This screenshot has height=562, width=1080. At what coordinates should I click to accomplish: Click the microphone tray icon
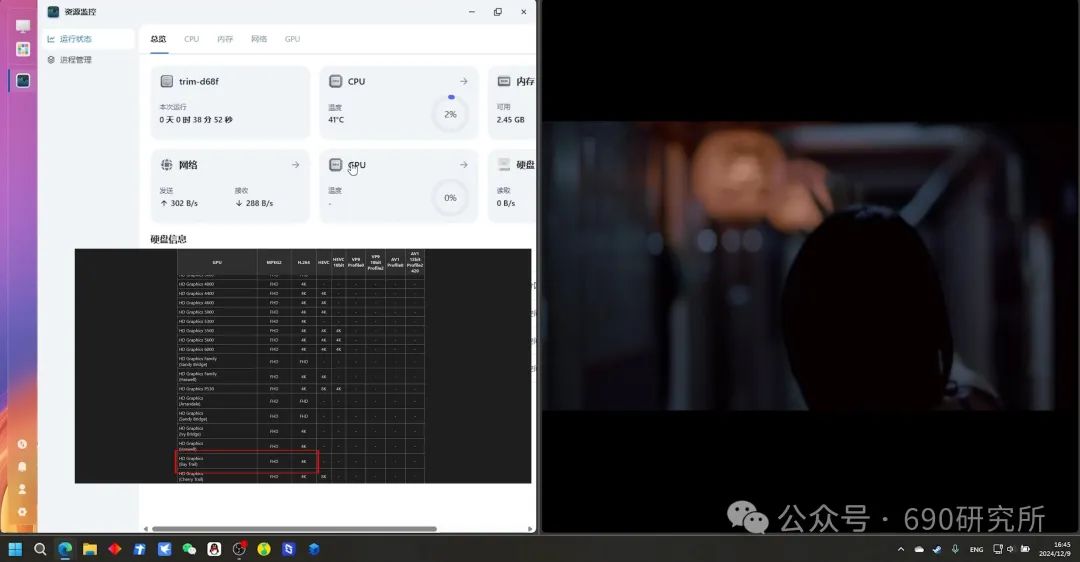[955, 549]
